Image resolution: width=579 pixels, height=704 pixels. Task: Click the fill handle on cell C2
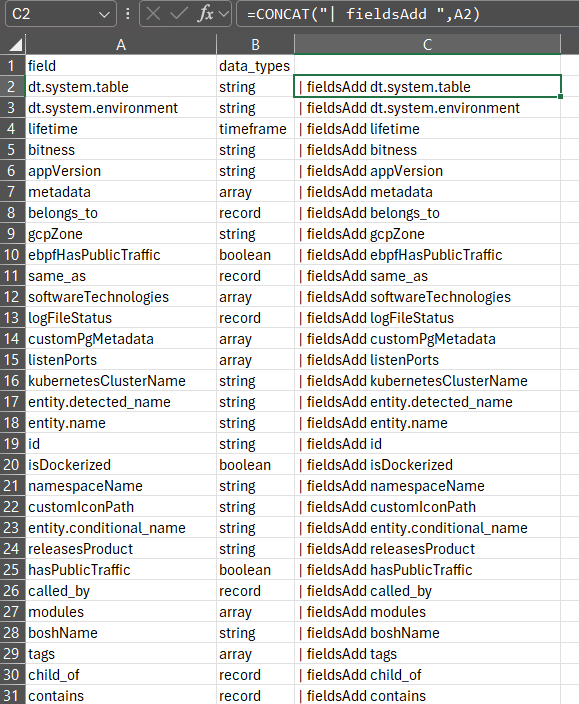pyautogui.click(x=560, y=97)
